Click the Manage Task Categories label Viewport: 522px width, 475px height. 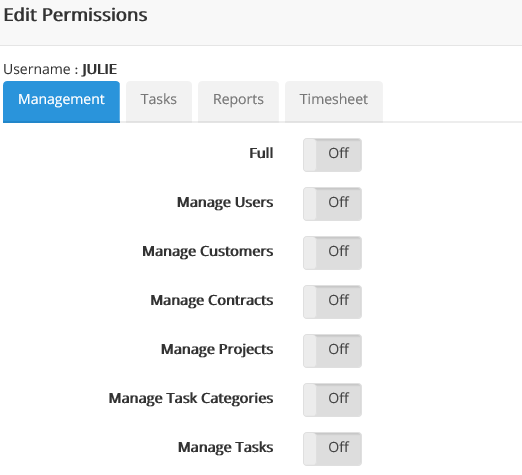191,398
